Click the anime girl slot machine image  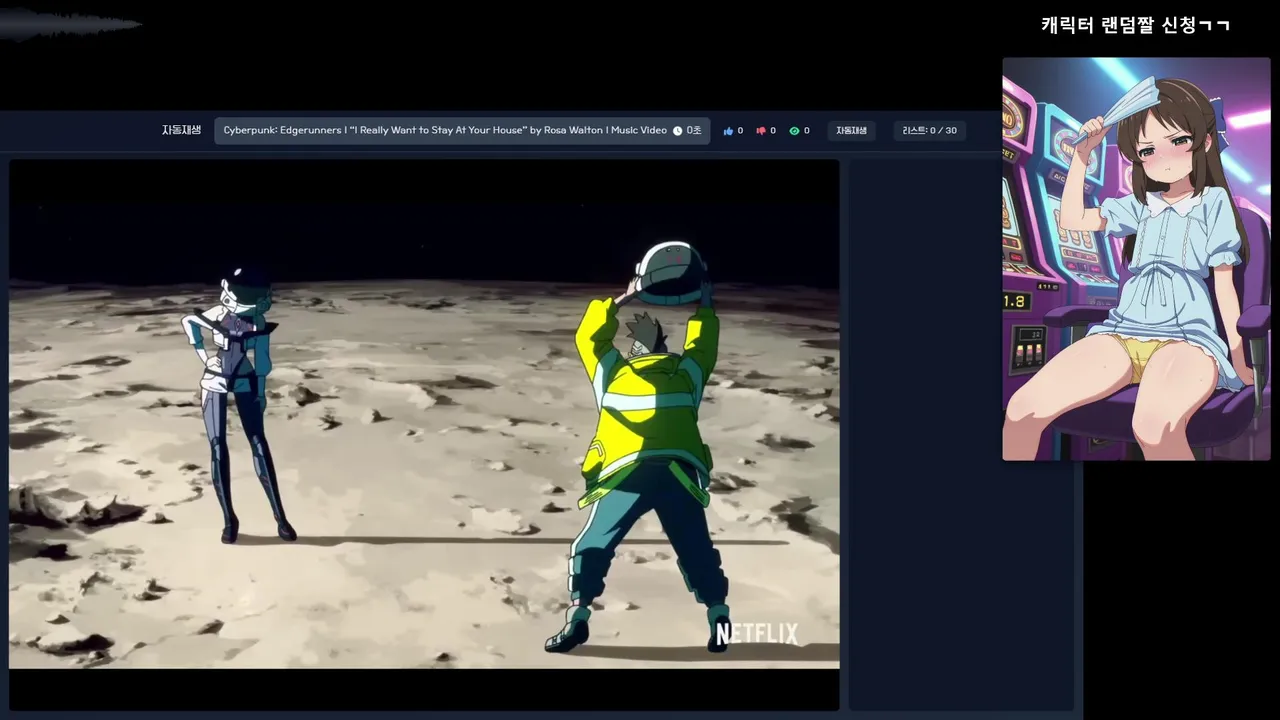point(1137,259)
